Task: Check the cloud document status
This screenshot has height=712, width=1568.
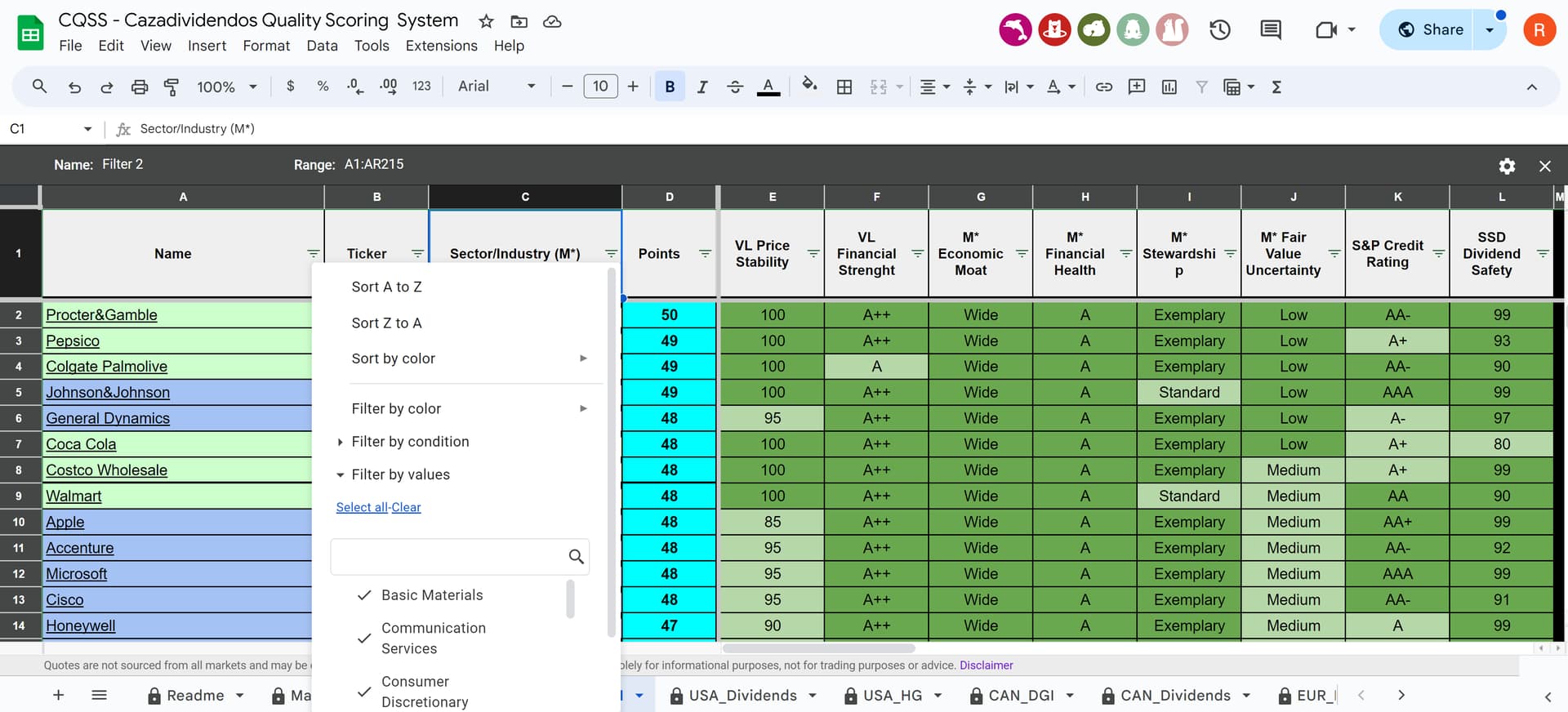Action: 552,21
